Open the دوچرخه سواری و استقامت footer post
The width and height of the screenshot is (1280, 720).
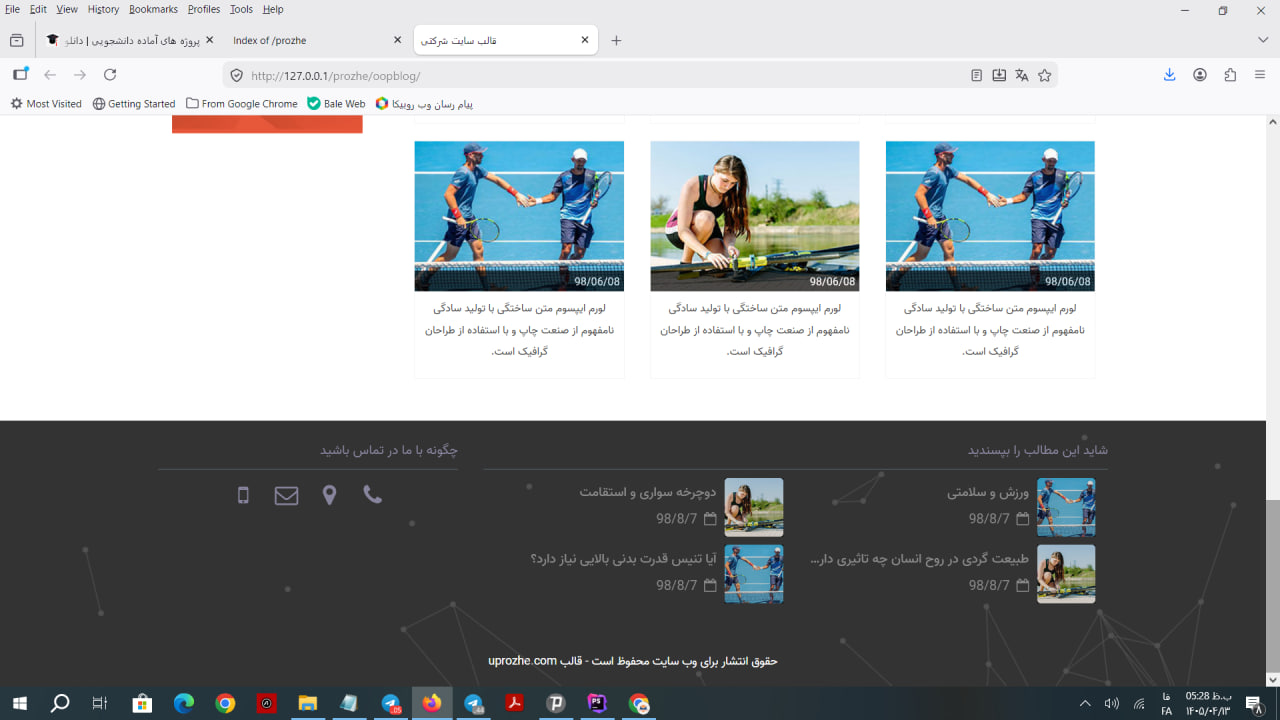point(648,492)
